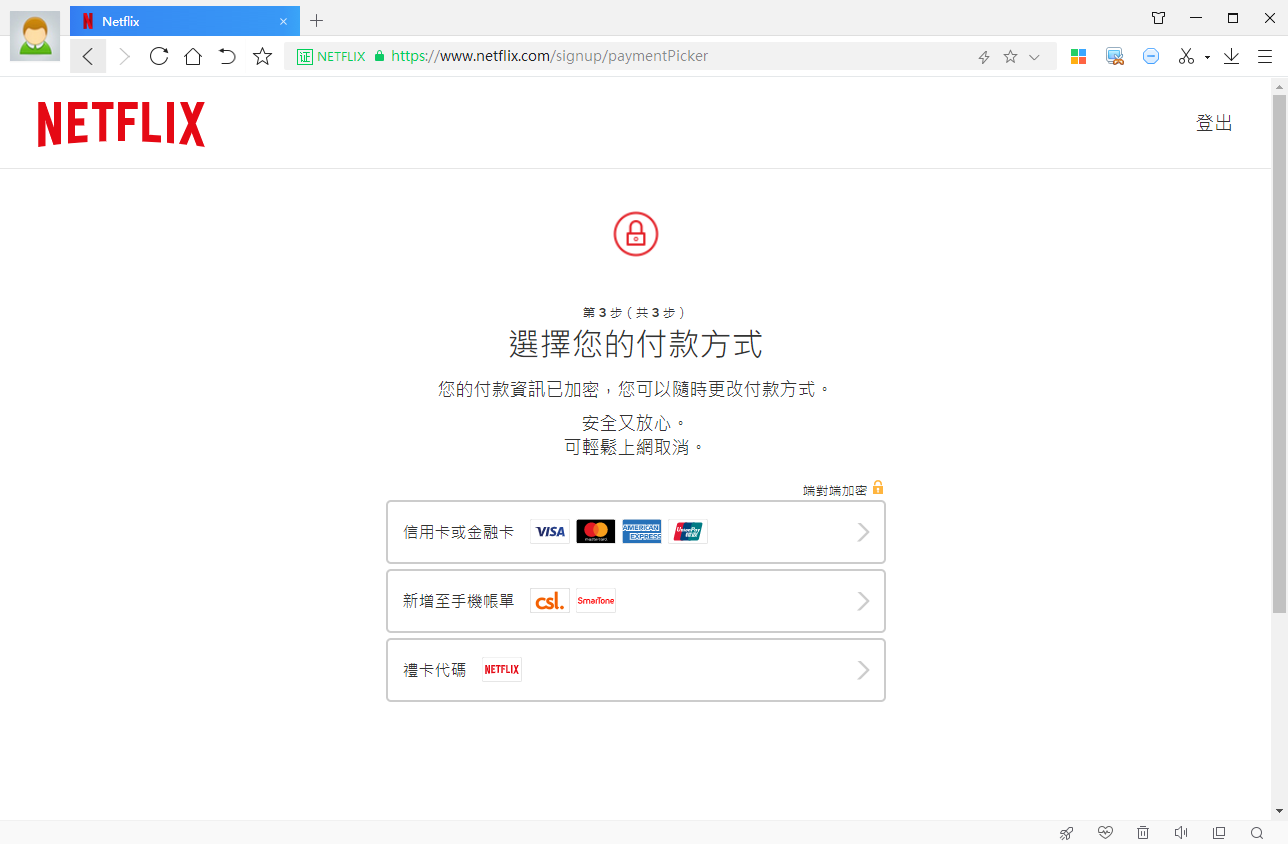Screen dimensions: 1288x844
Task: Select 信用卡或金融卡 payment option
Action: (x=636, y=532)
